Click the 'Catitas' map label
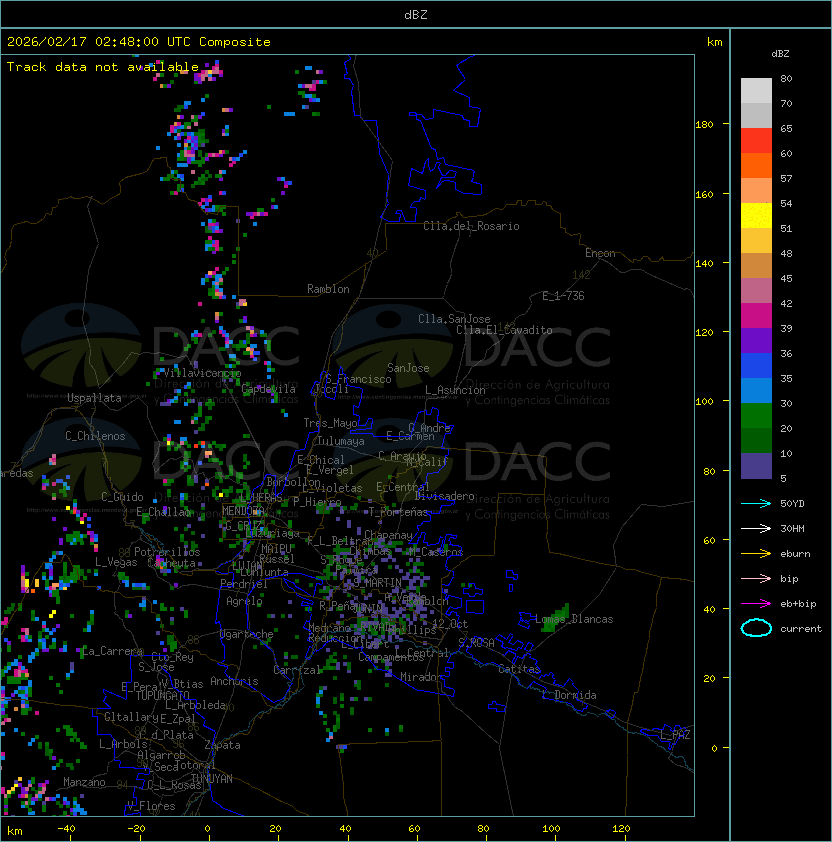The image size is (832, 842). click(519, 669)
